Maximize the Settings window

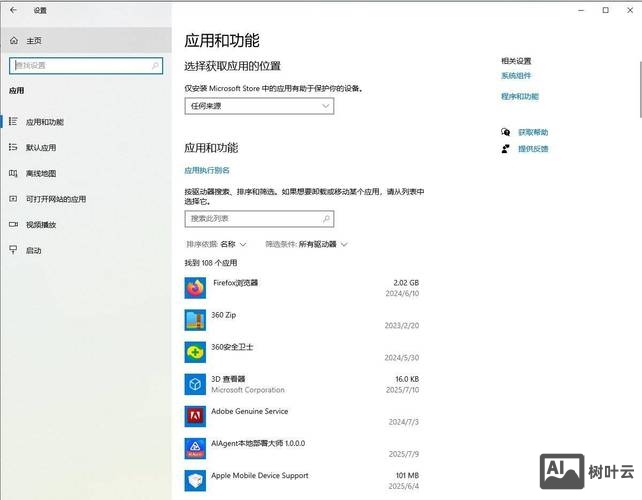(606, 10)
